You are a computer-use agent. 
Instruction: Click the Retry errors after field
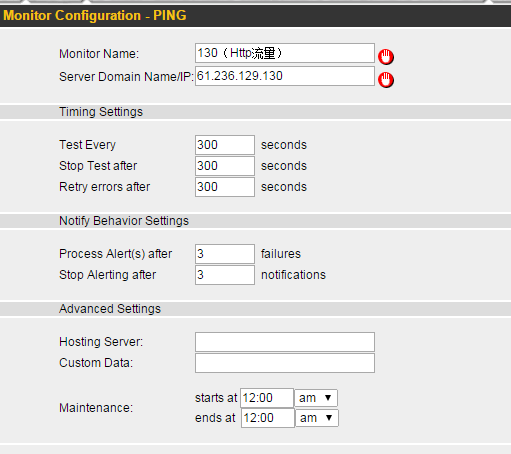pyautogui.click(x=225, y=187)
